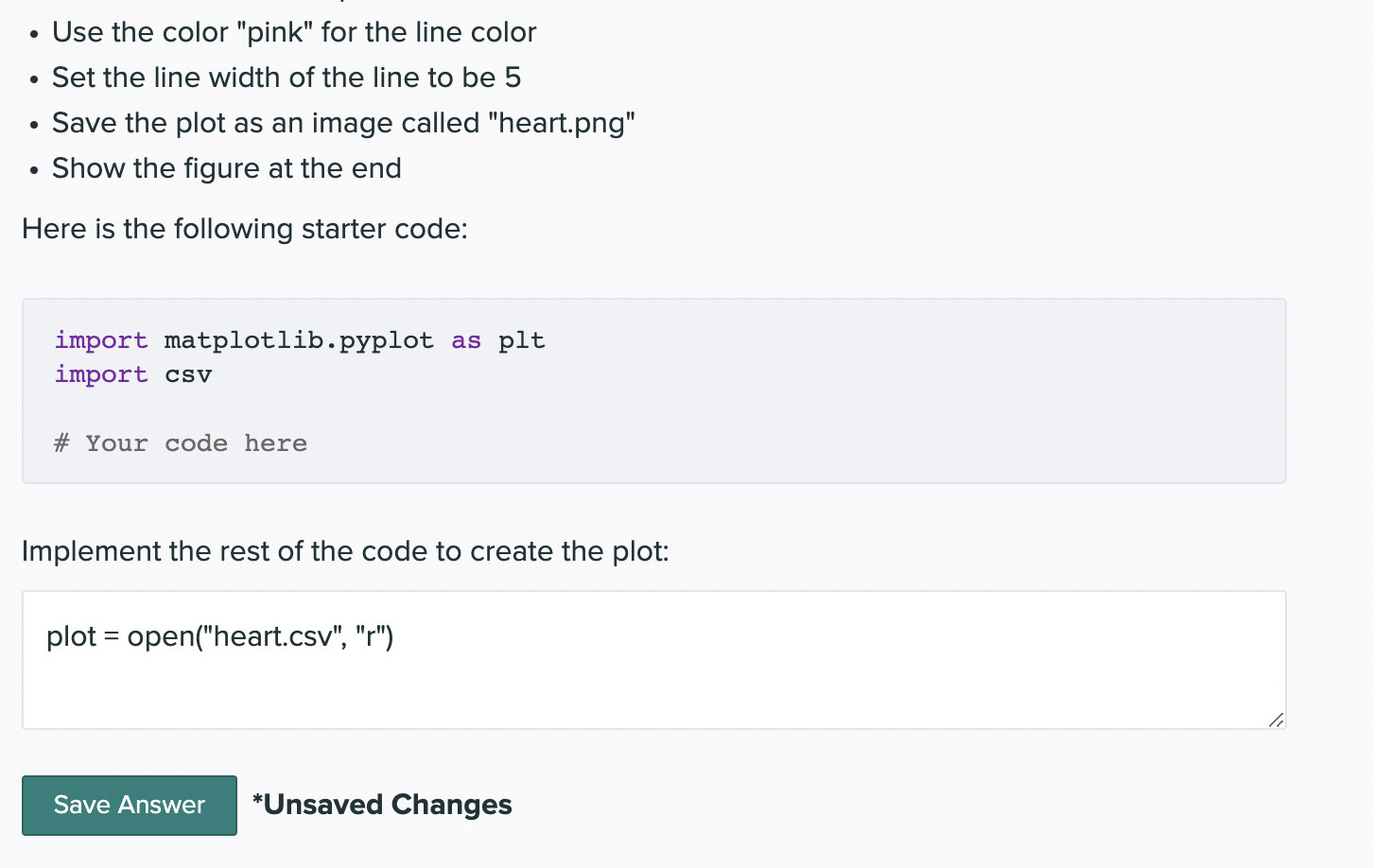Image resolution: width=1373 pixels, height=868 pixels.
Task: Click the Save Answer button
Action: click(130, 805)
